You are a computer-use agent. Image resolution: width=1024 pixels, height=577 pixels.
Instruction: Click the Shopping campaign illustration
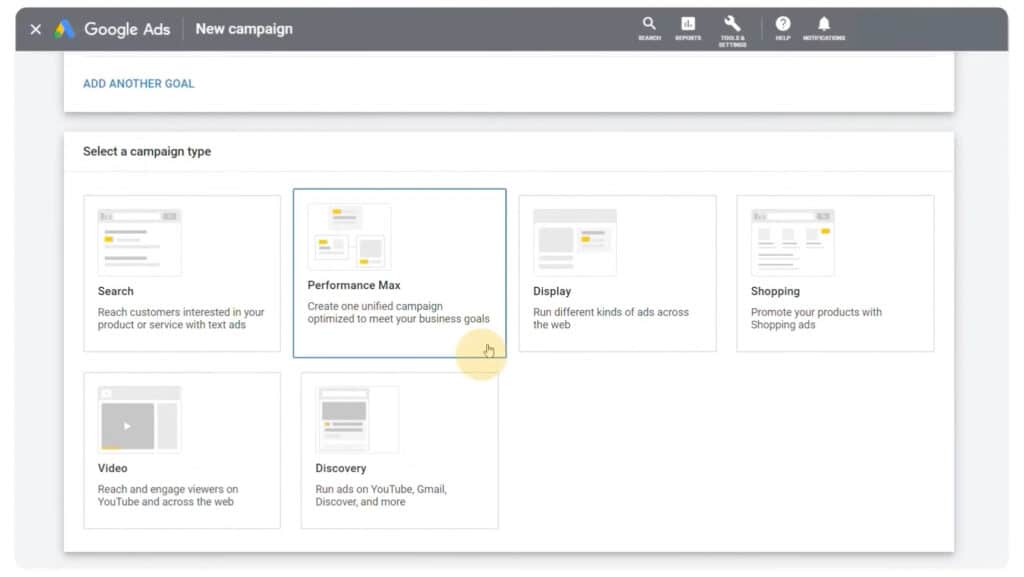(792, 242)
